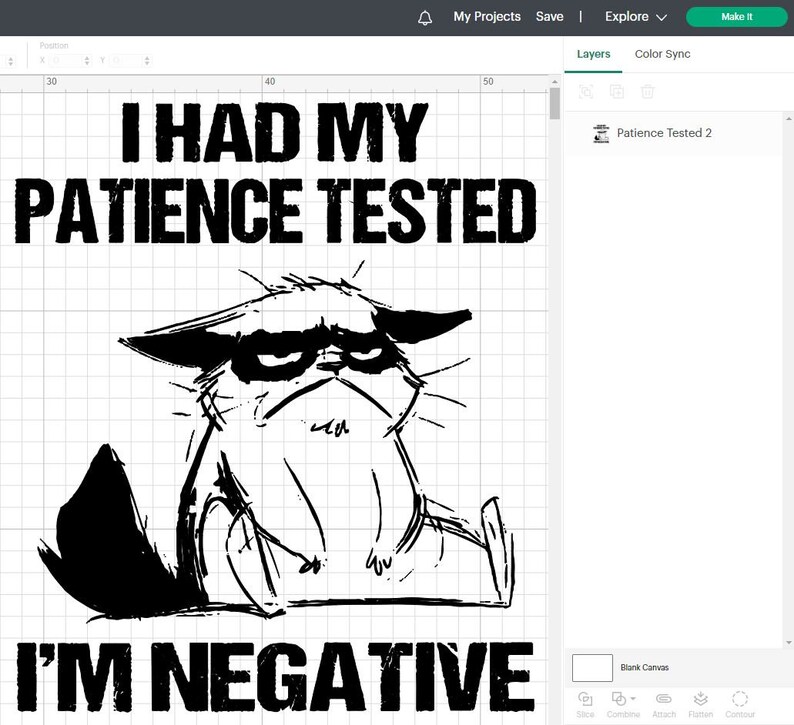Image resolution: width=794 pixels, height=725 pixels.
Task: Click the canvas vertical scrollbar thumb
Action: [x=554, y=104]
